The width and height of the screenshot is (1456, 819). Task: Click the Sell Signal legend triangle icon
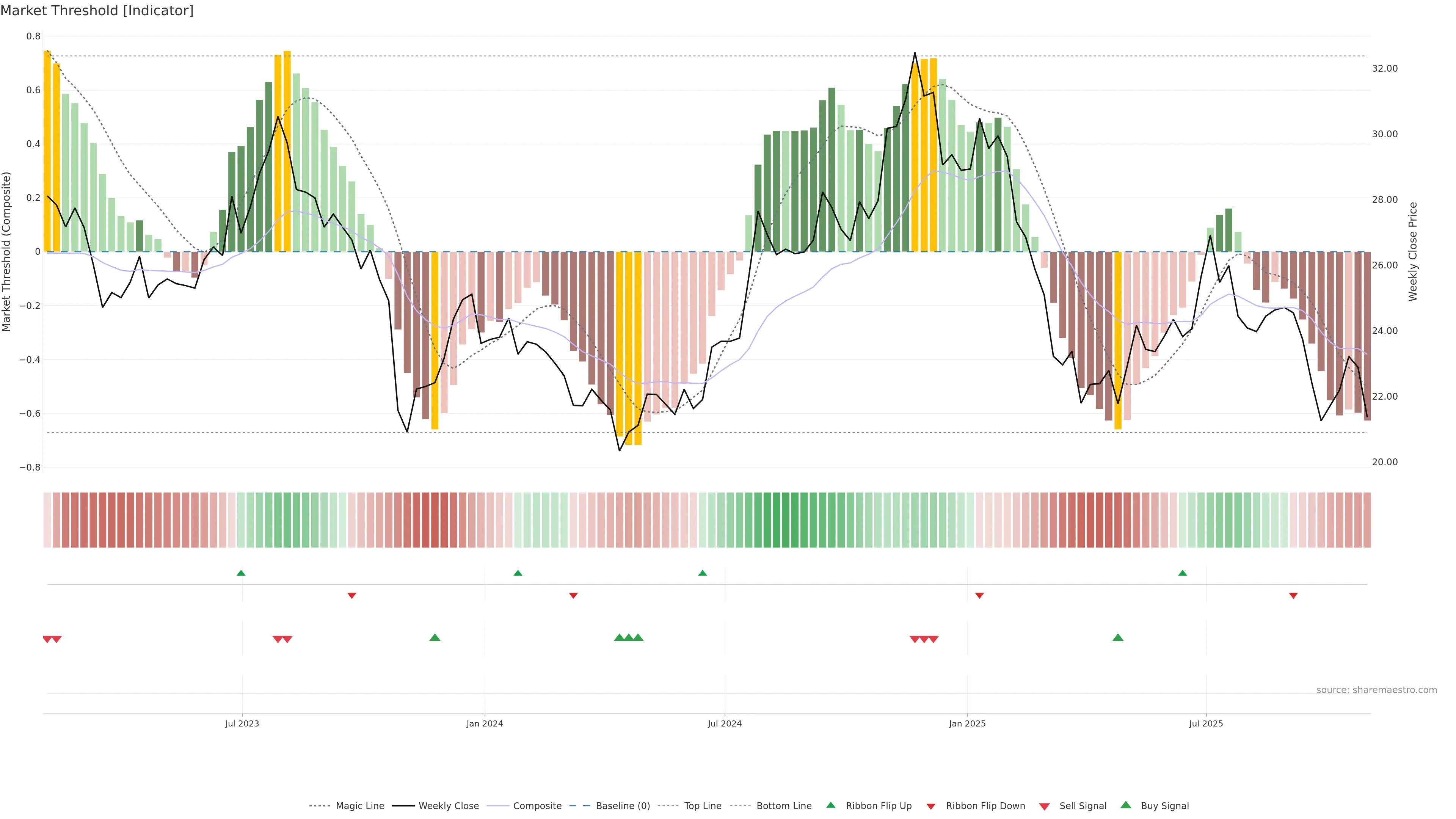click(x=1044, y=806)
